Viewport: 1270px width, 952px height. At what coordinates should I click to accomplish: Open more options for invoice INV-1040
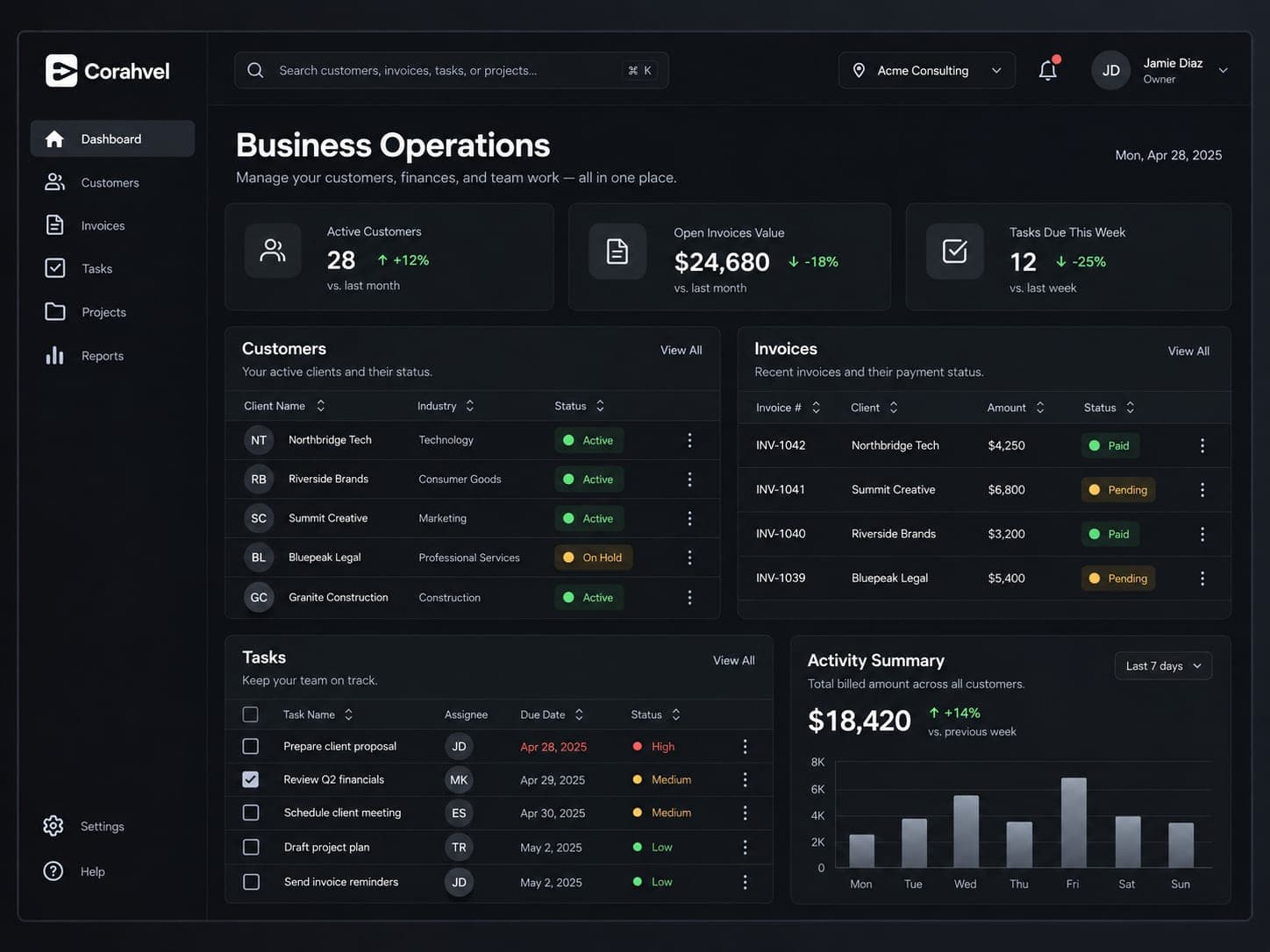click(1202, 534)
